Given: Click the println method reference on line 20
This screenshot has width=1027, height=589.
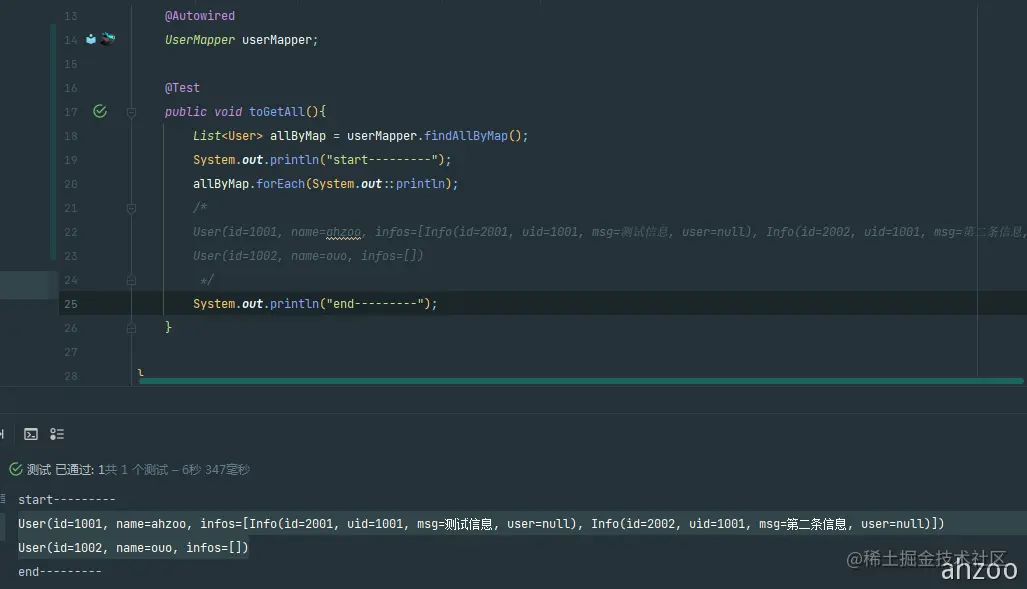Looking at the screenshot, I should 420,184.
